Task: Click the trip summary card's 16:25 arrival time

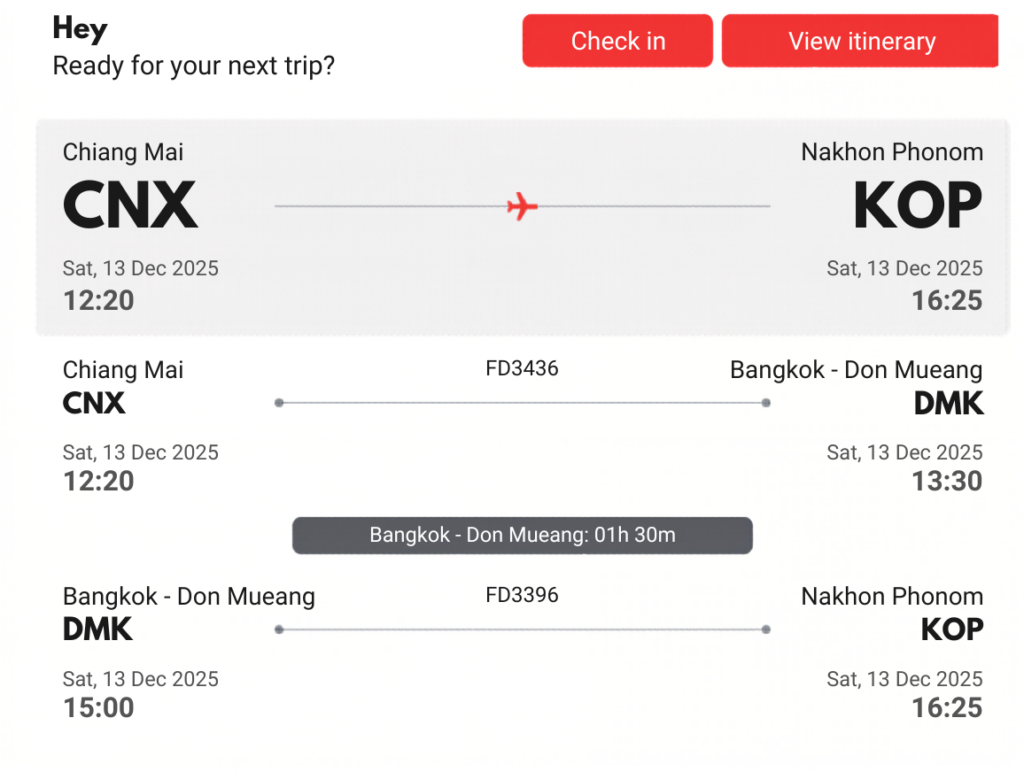Action: coord(946,300)
